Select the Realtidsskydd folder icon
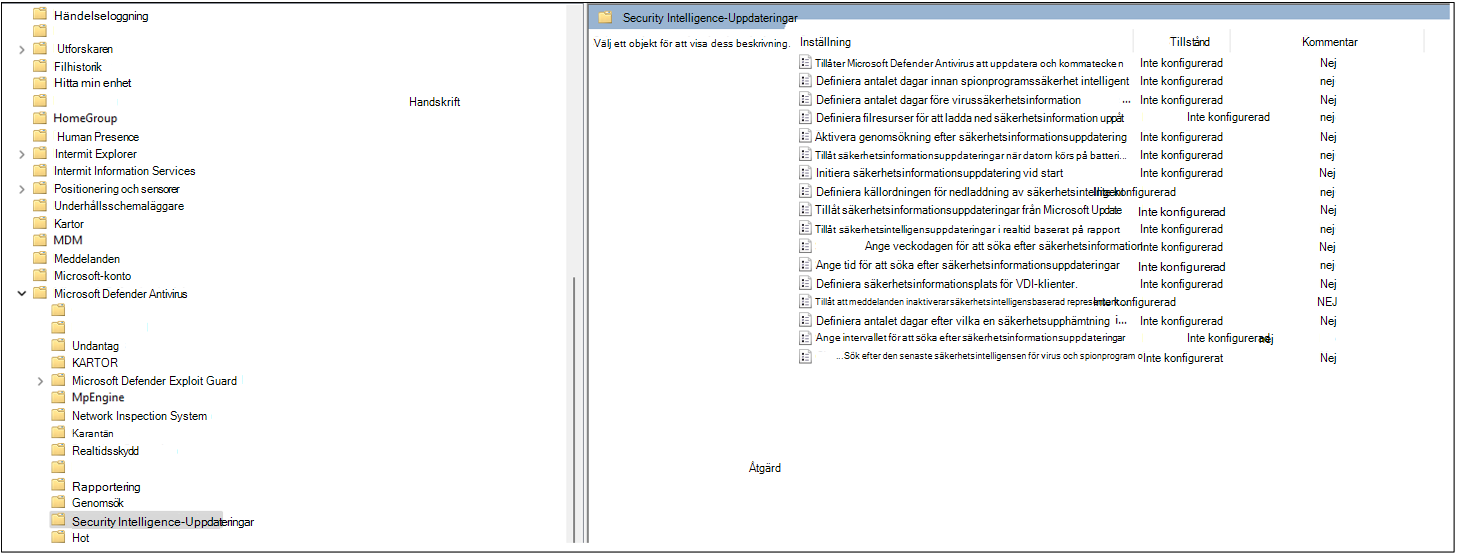 point(58,451)
